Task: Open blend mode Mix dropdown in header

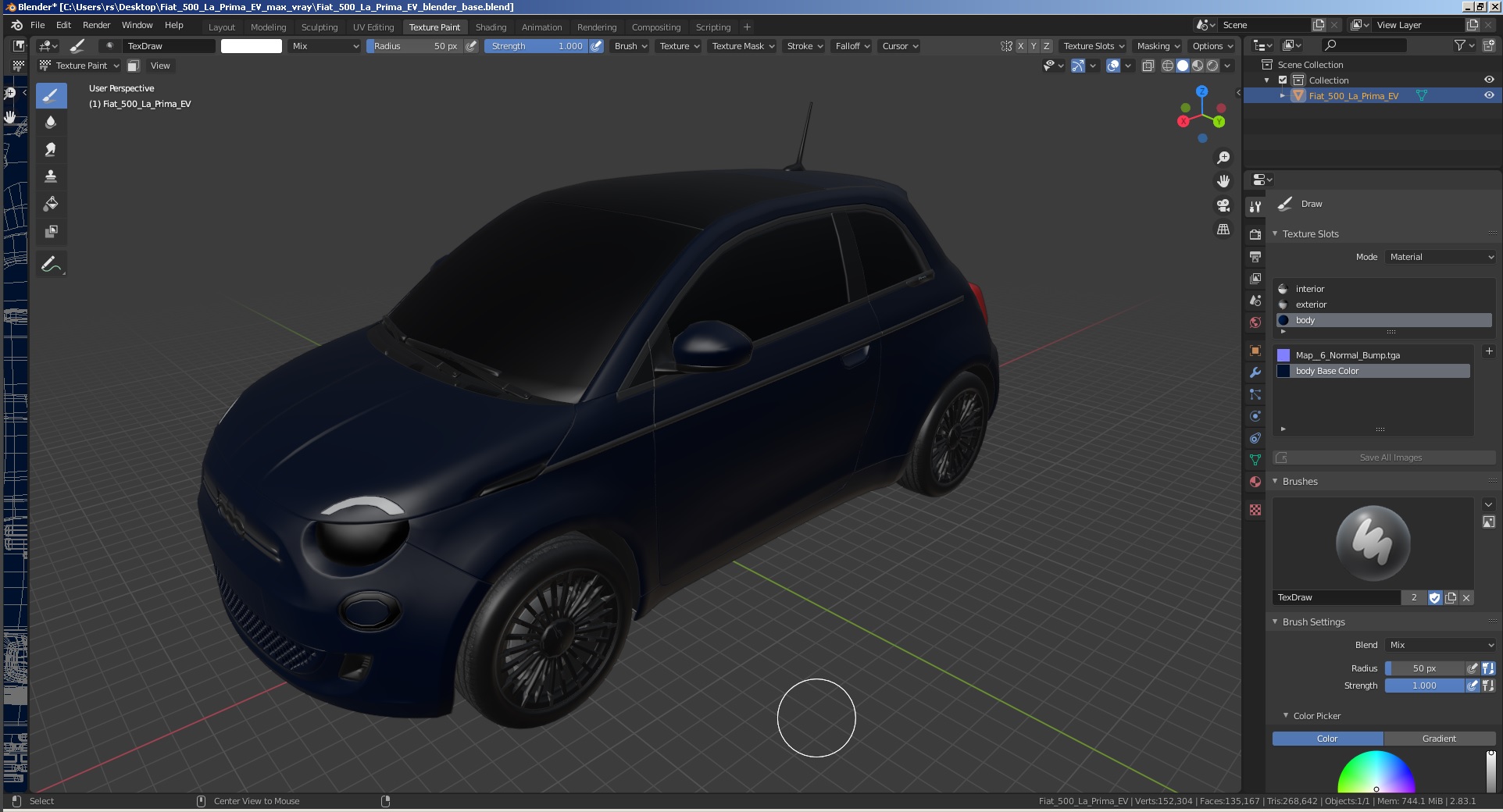Action: point(324,46)
